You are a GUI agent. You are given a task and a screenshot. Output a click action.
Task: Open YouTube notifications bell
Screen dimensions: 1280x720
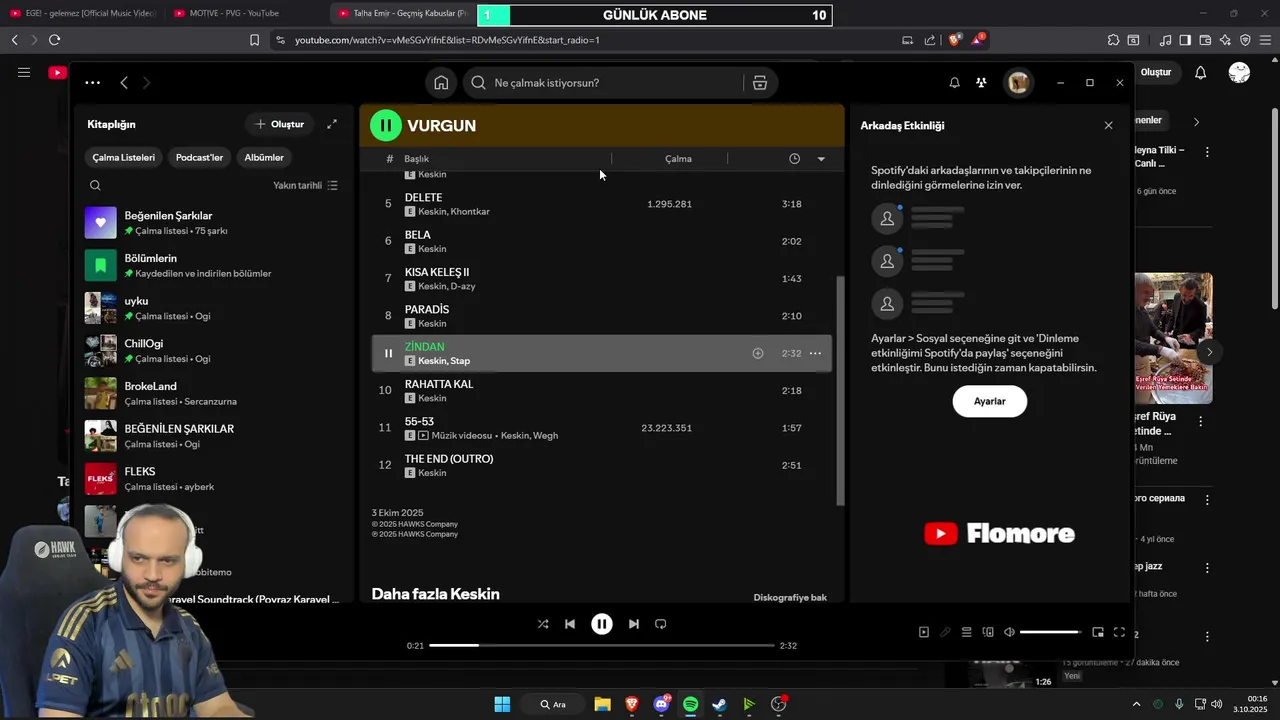tap(1200, 72)
